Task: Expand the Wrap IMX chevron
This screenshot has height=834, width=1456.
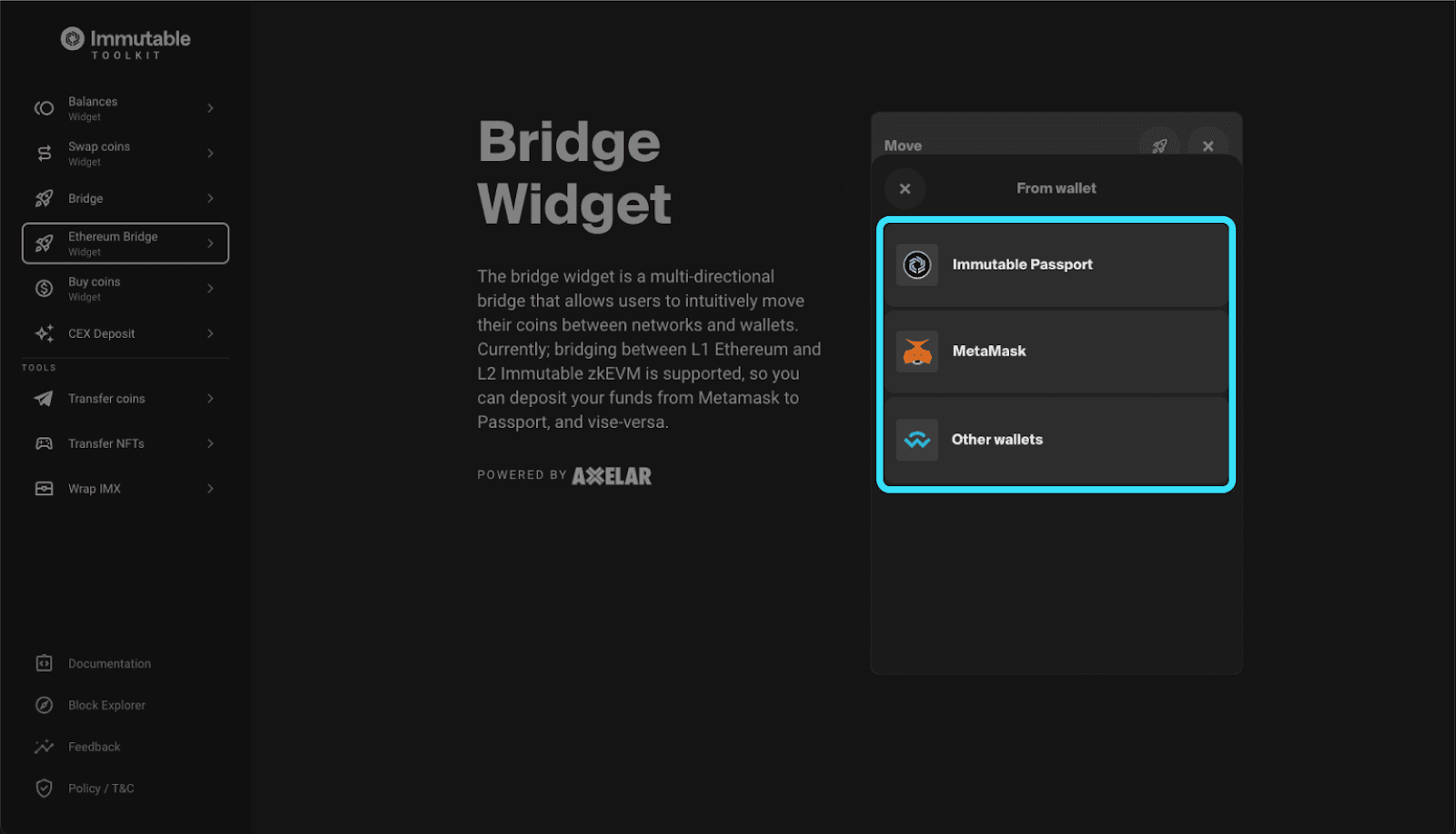Action: 210,488
